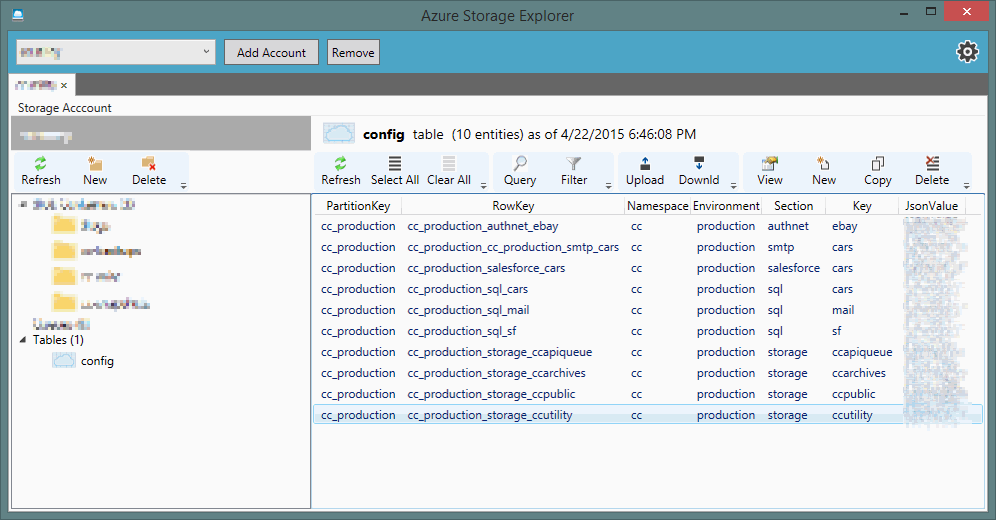
Task: Select row cc_production_sql_sf
Action: 648,331
